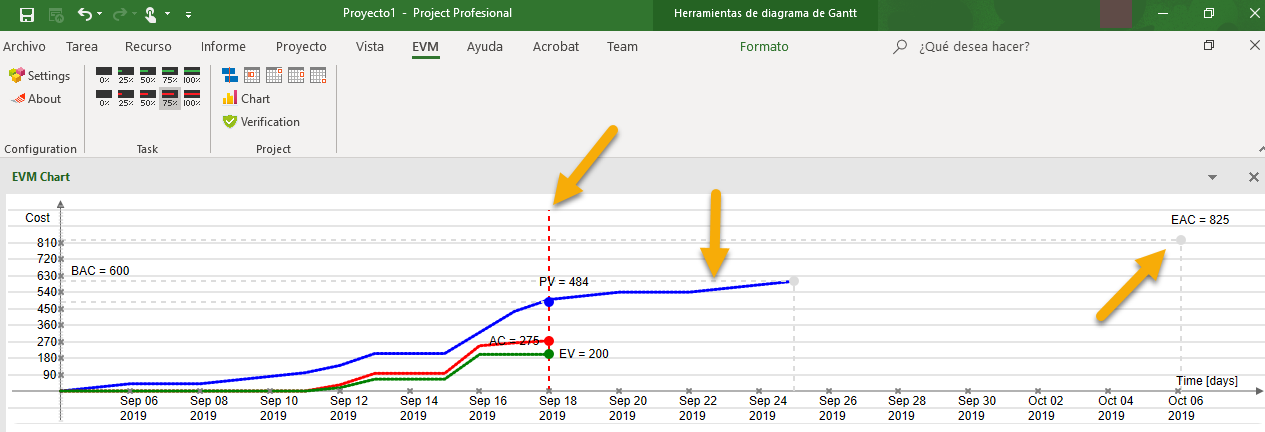Open the Formato contextual tab

pos(764,46)
